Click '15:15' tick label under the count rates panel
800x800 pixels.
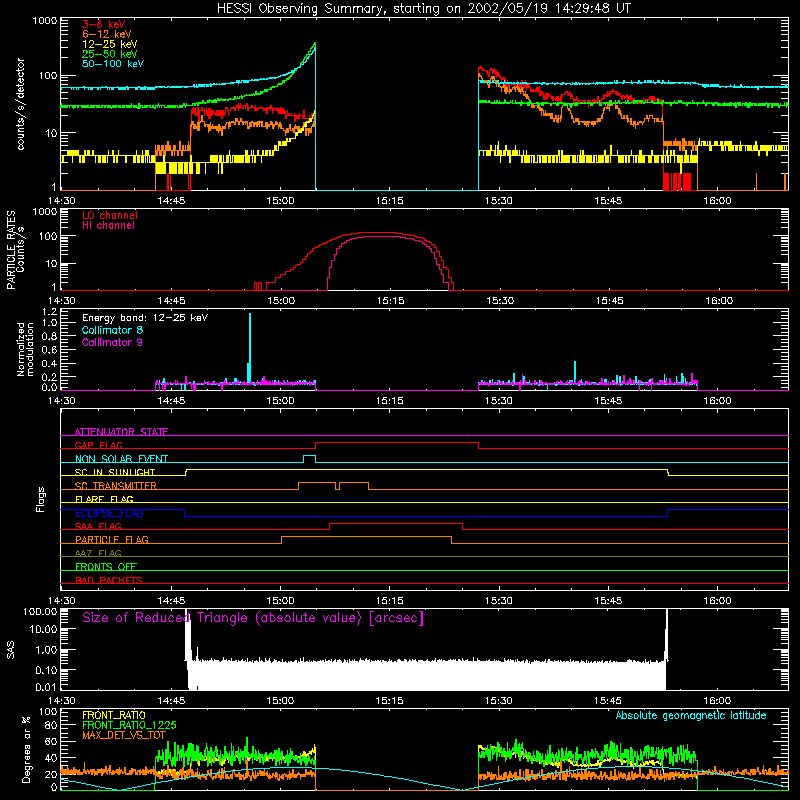[x=389, y=201]
